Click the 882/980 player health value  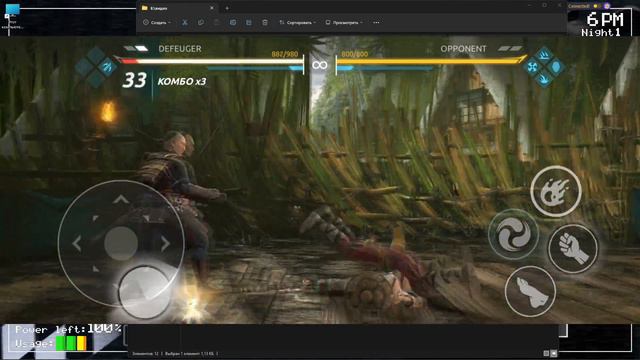(284, 54)
